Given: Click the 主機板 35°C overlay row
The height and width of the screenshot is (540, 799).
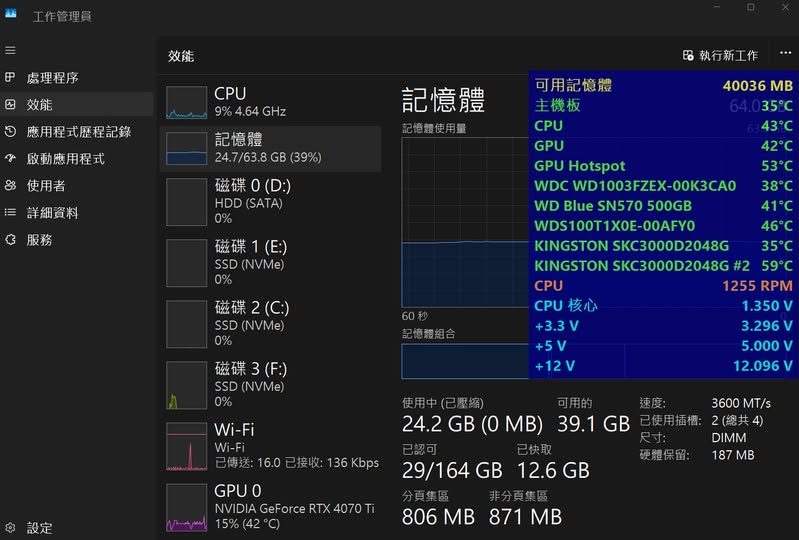Looking at the screenshot, I should pos(663,105).
